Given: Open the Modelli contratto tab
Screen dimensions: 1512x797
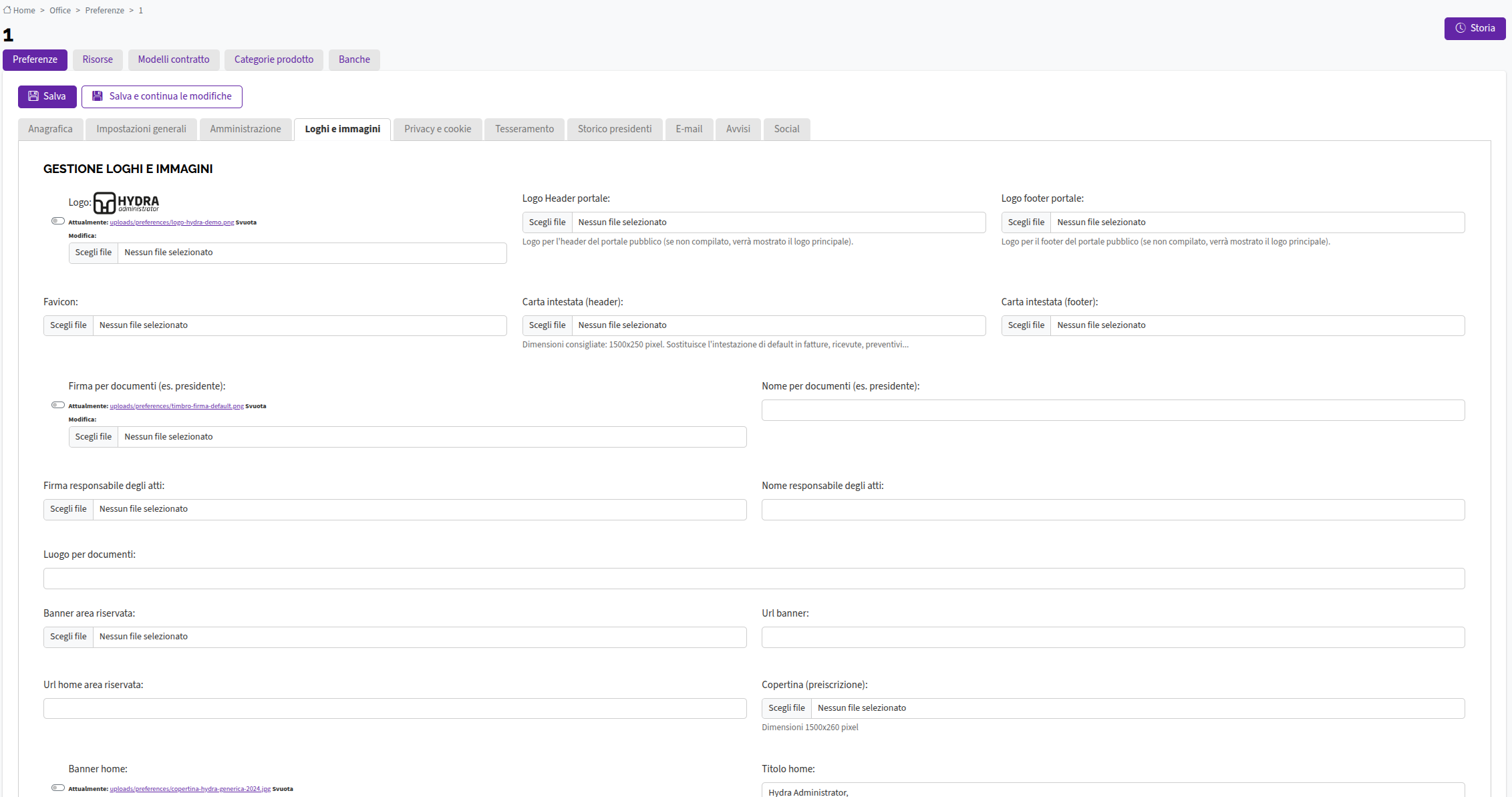Looking at the screenshot, I should [x=174, y=59].
